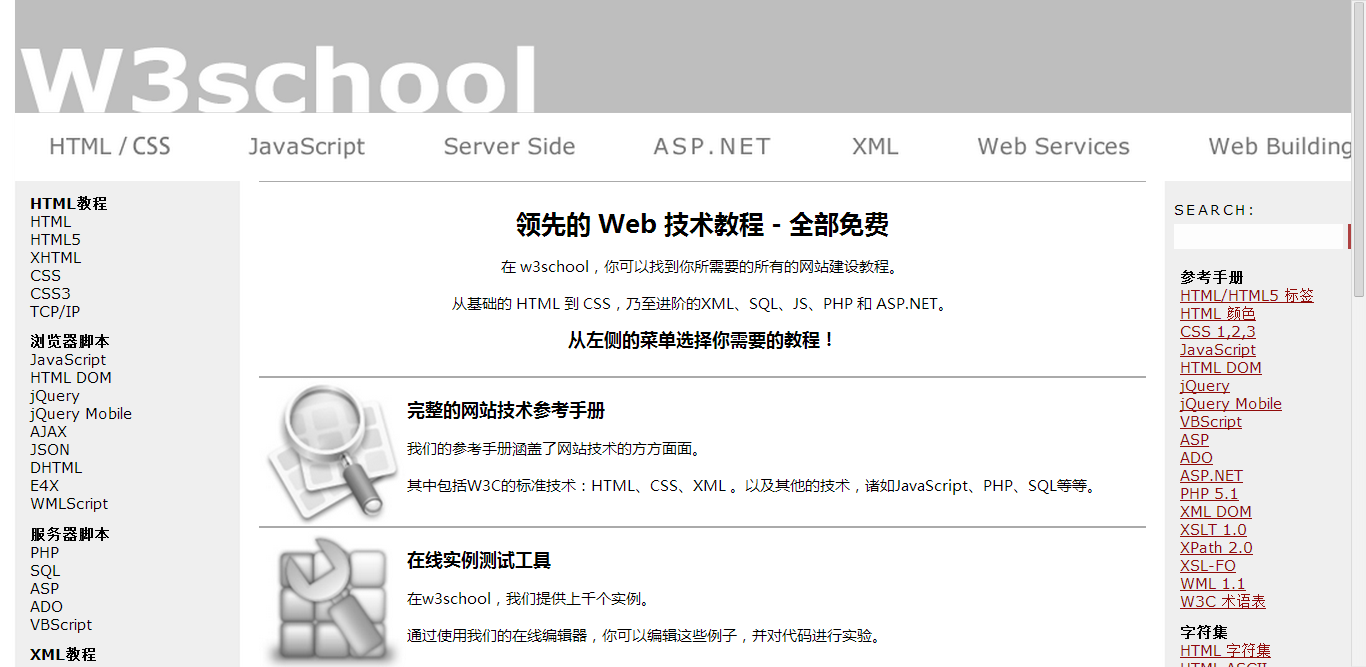Open the ASP.NET top navigation tab

click(x=712, y=147)
